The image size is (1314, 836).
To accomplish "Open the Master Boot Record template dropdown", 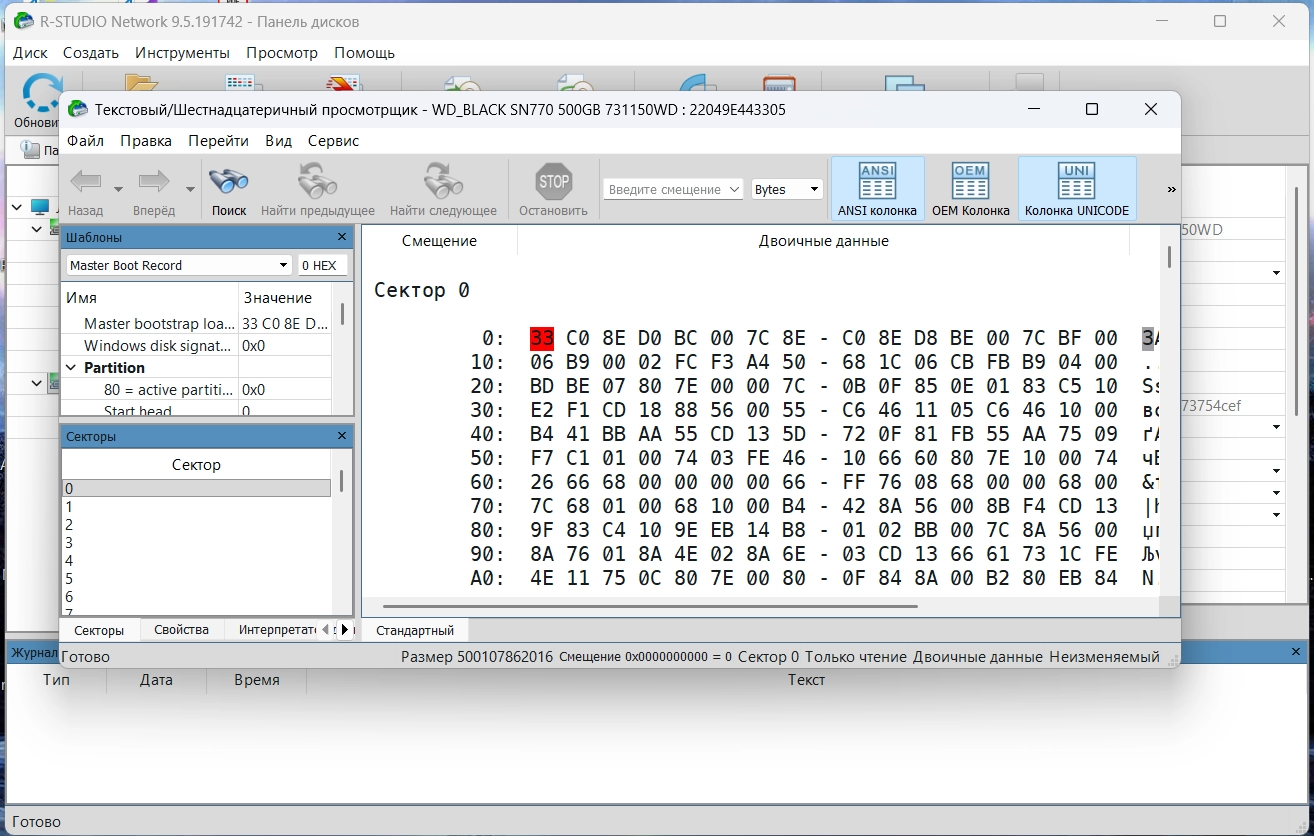I will pos(179,265).
